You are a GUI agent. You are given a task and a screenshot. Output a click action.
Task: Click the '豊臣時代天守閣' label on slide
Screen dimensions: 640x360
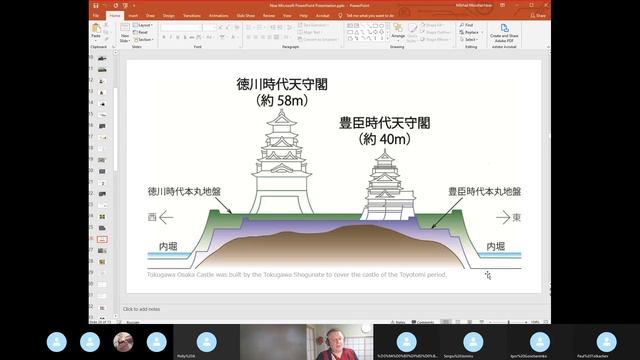pos(384,123)
